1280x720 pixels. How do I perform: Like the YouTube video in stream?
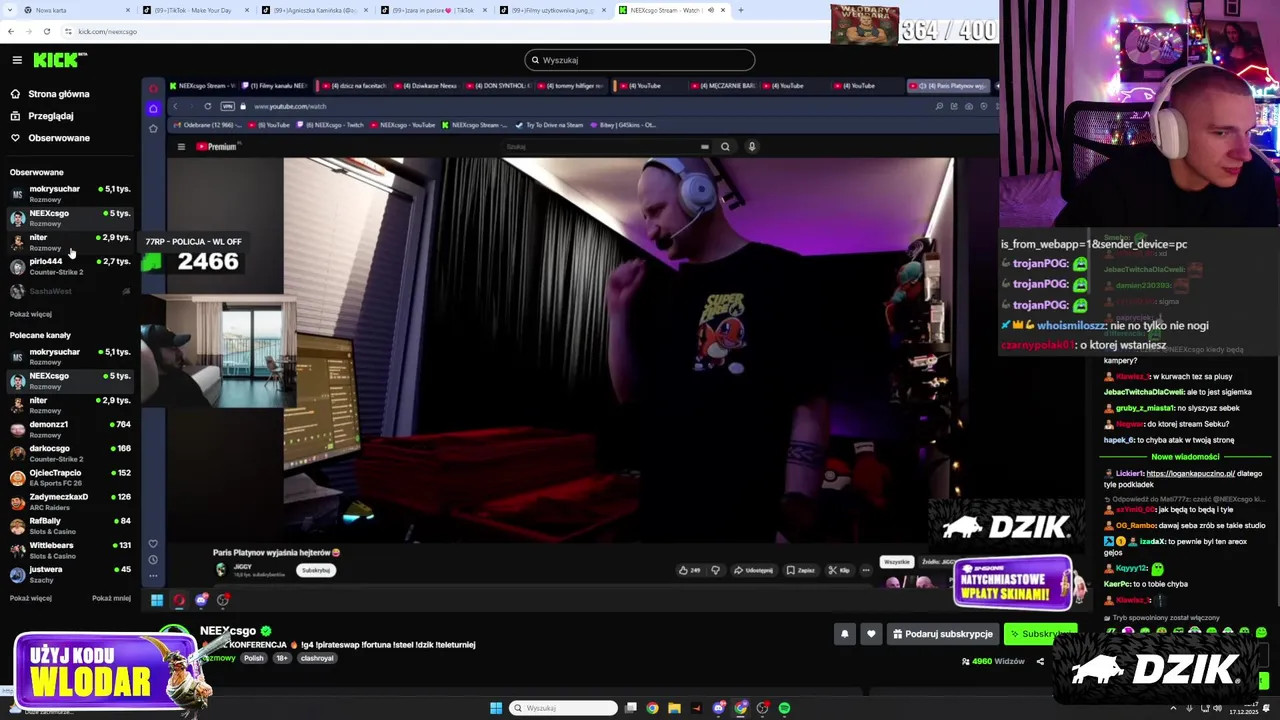pyautogui.click(x=689, y=570)
